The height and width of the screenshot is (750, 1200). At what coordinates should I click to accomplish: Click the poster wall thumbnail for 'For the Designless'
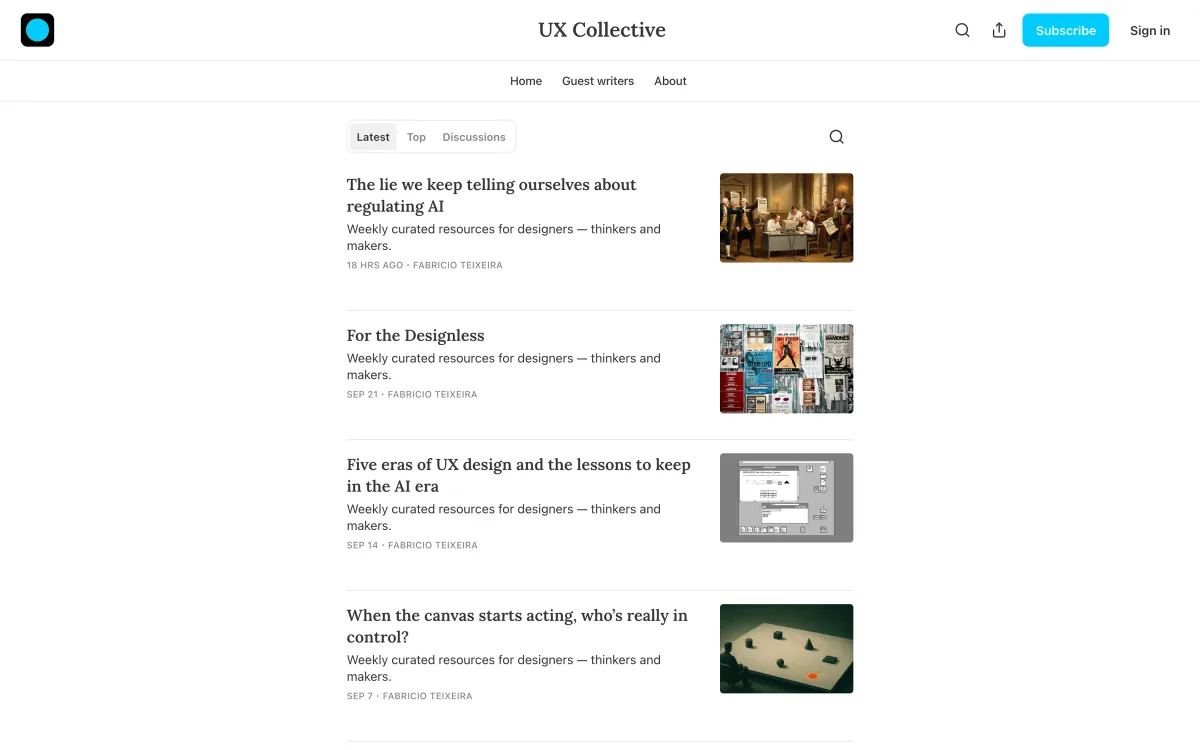[x=786, y=368]
